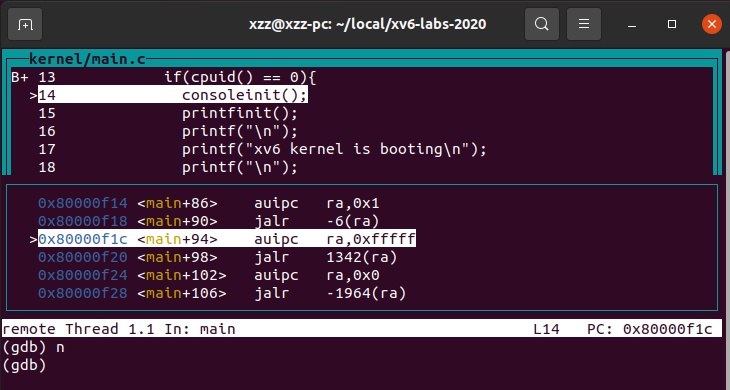Image resolution: width=730 pixels, height=390 pixels.
Task: Close the terminal window
Action: pos(711,24)
